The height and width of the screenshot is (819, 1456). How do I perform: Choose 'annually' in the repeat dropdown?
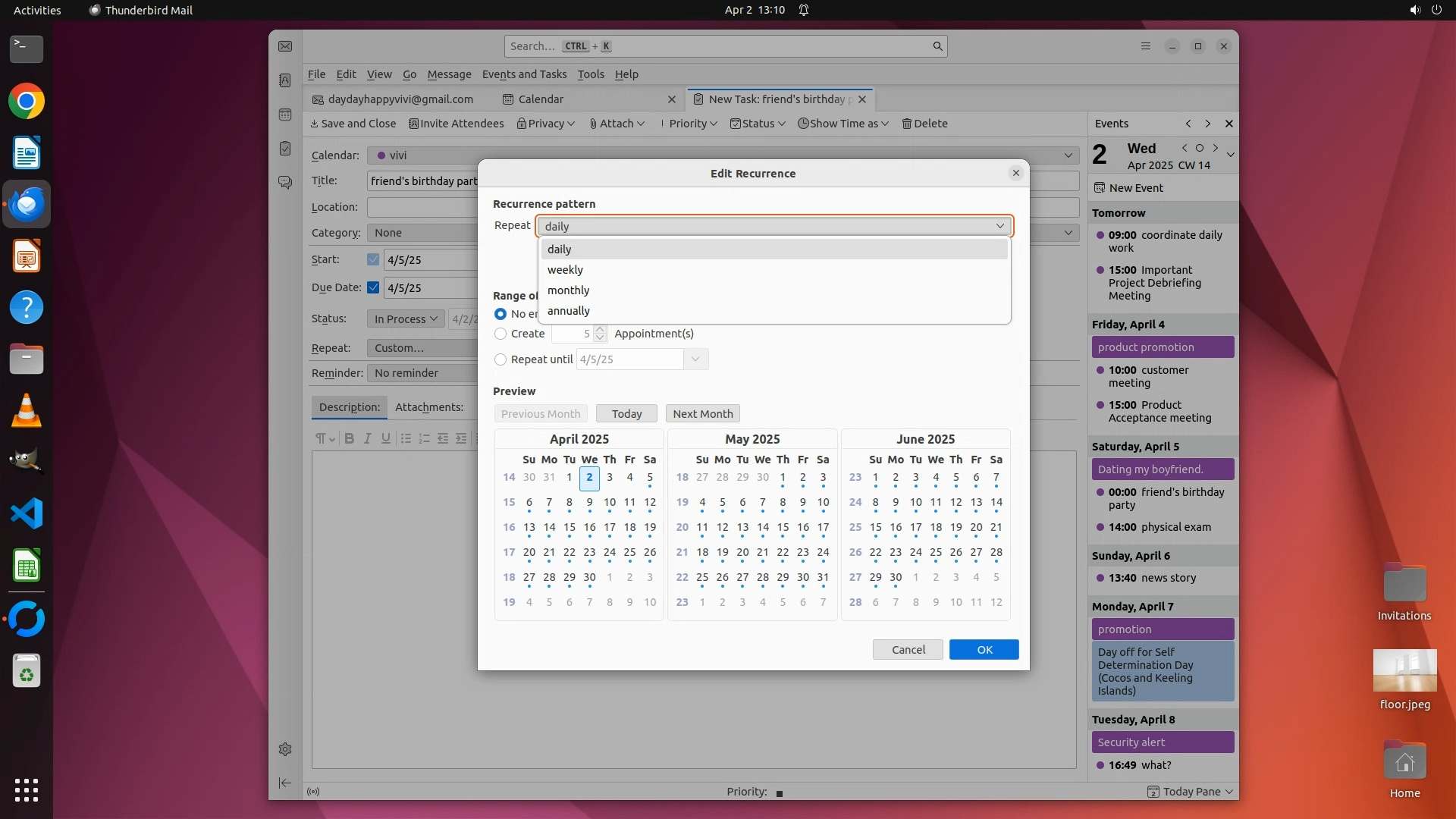[569, 311]
